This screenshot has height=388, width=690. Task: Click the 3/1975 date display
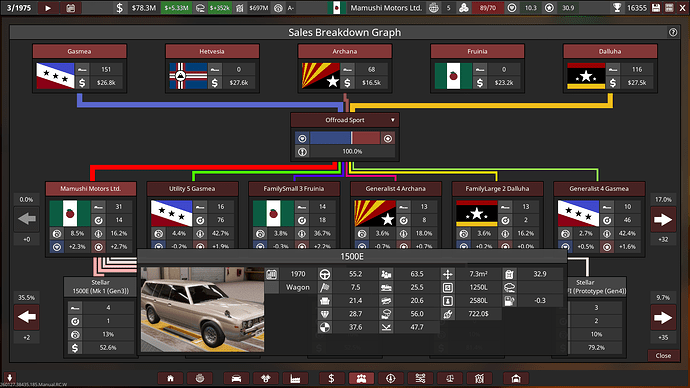coord(19,8)
